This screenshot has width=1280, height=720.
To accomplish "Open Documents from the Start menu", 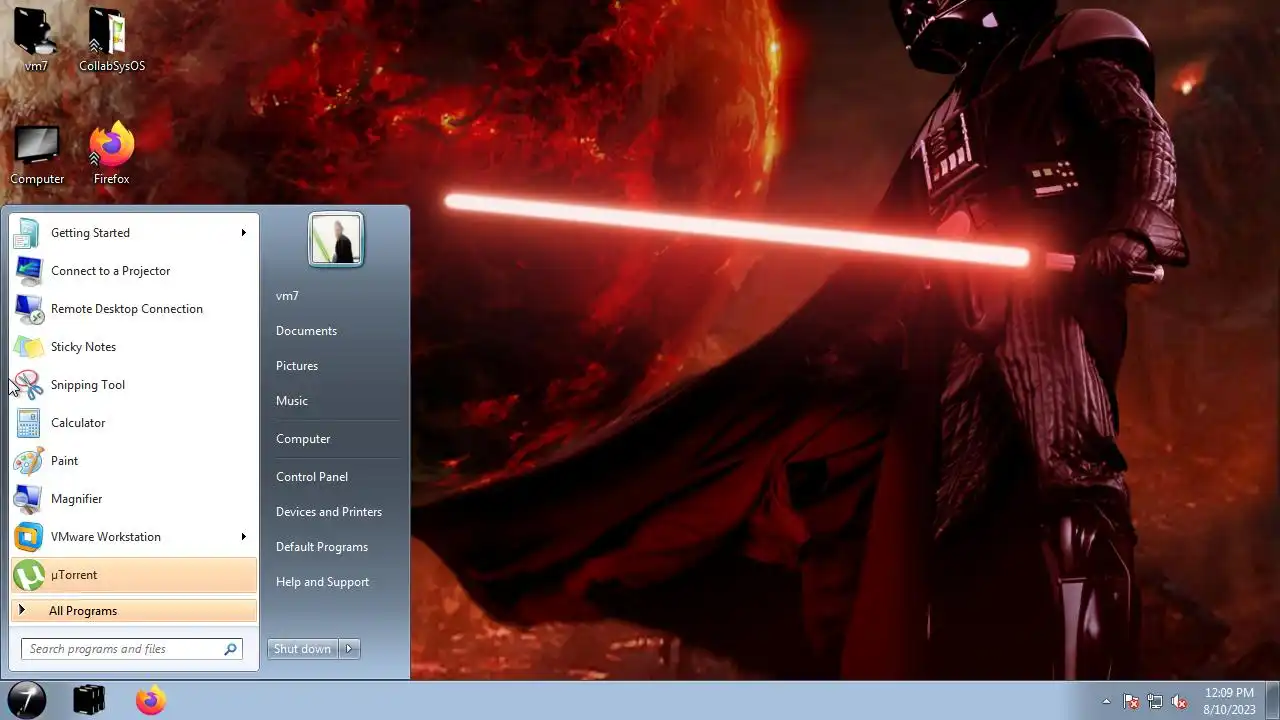I will click(x=306, y=331).
